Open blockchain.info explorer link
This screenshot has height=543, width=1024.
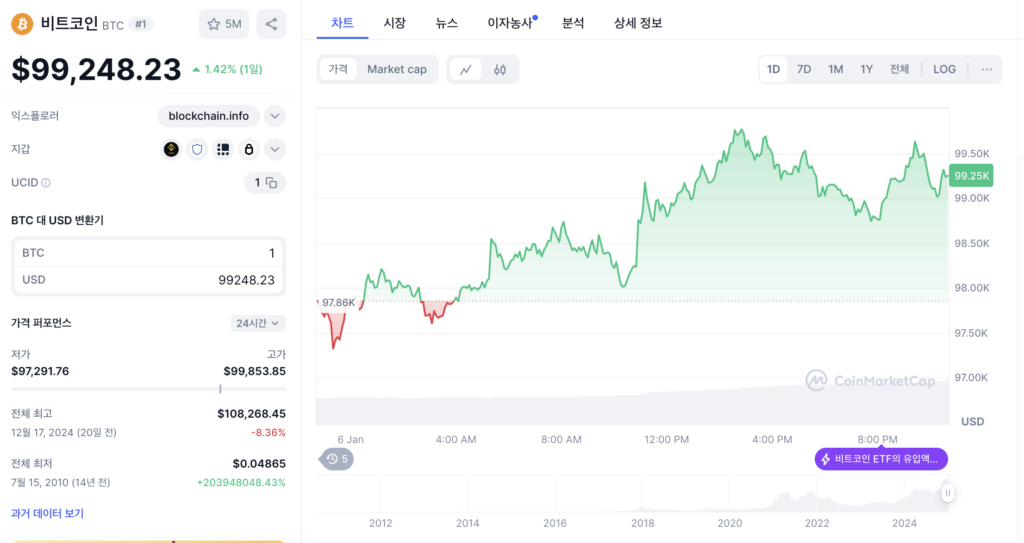click(x=208, y=116)
